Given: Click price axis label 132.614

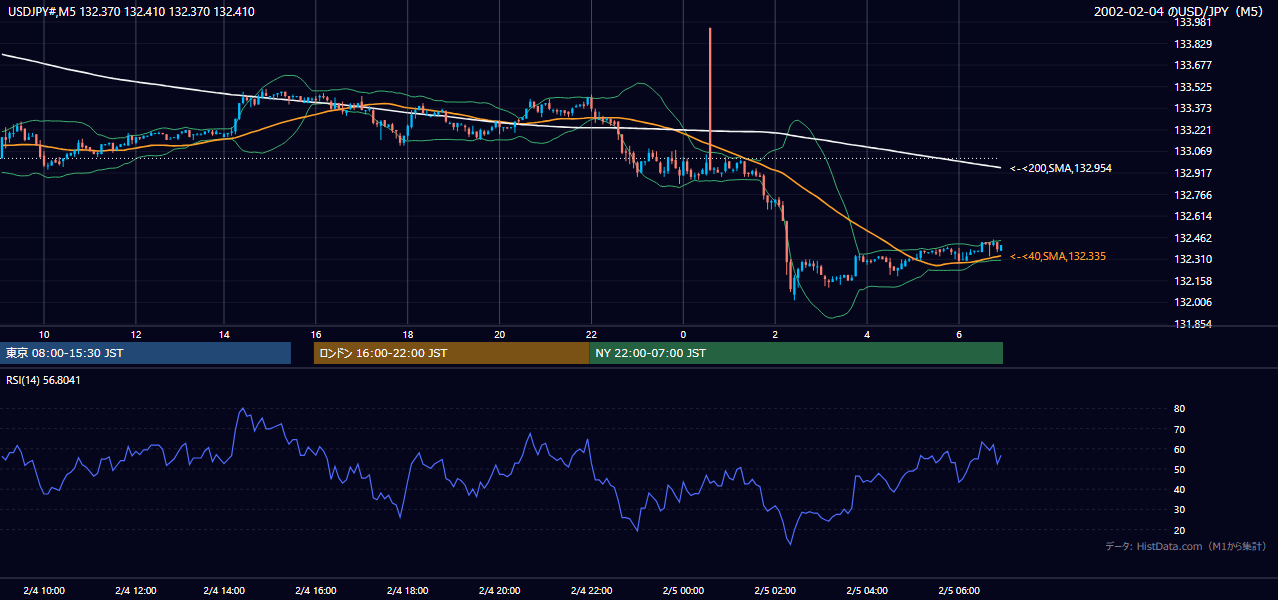Looking at the screenshot, I should 1192,216.
